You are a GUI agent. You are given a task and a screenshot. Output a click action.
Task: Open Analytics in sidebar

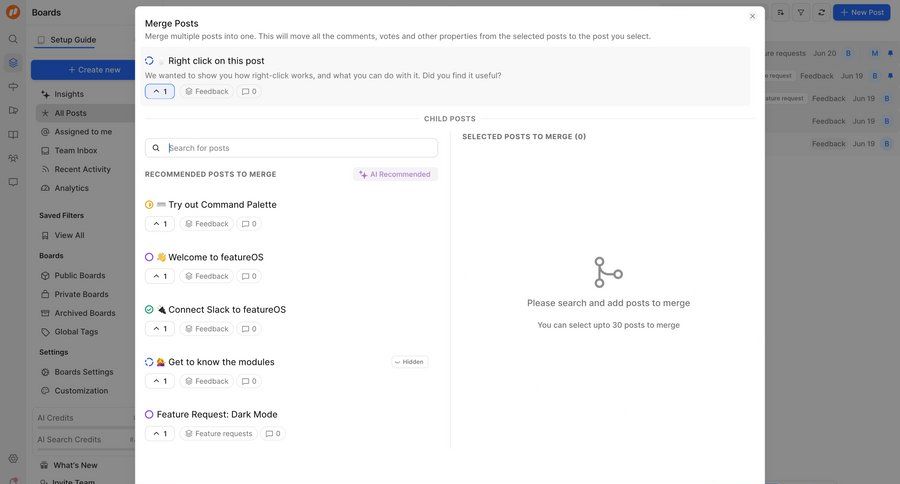click(71, 188)
